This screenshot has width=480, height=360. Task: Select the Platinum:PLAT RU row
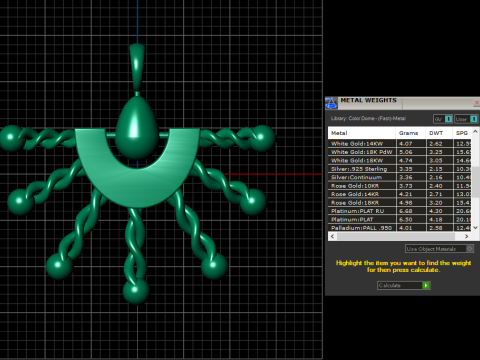(x=400, y=211)
